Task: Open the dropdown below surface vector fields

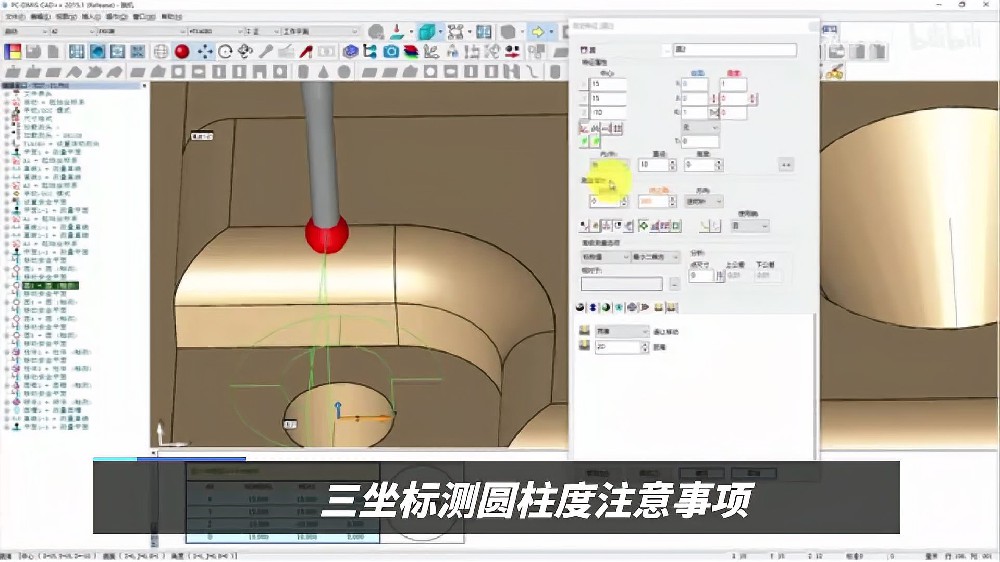Action: [x=700, y=128]
